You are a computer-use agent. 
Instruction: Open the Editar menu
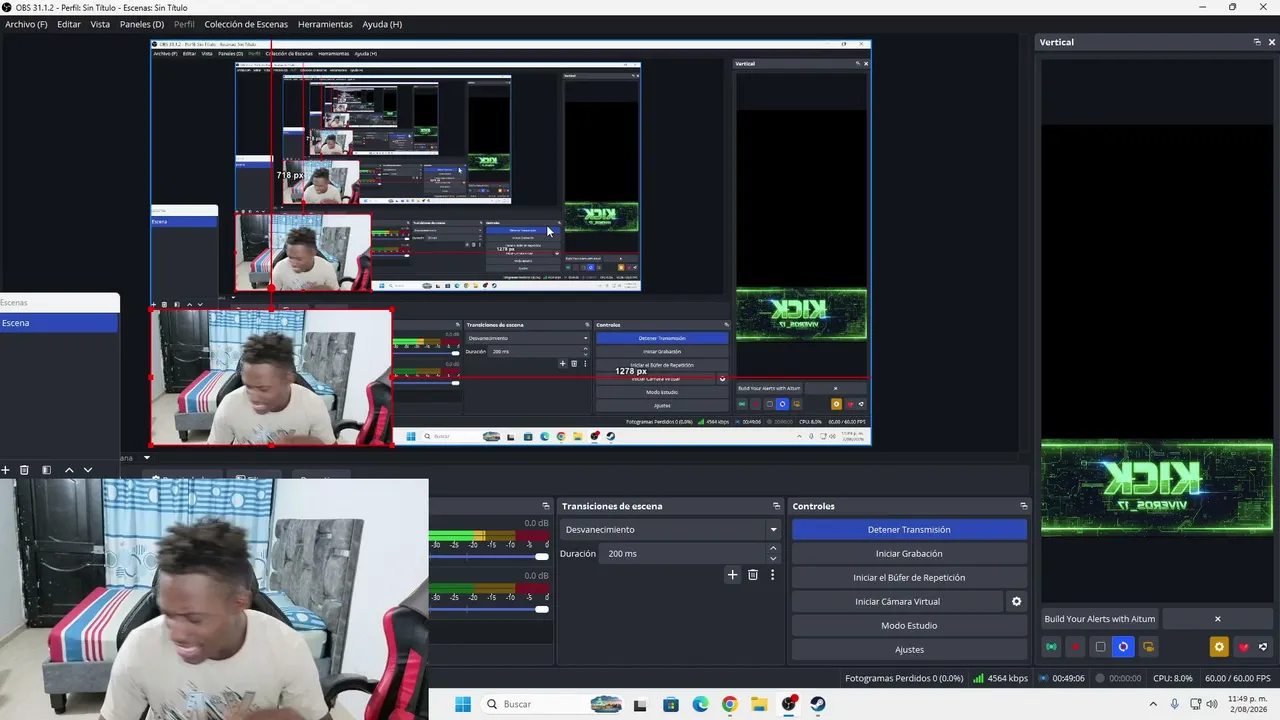point(69,24)
